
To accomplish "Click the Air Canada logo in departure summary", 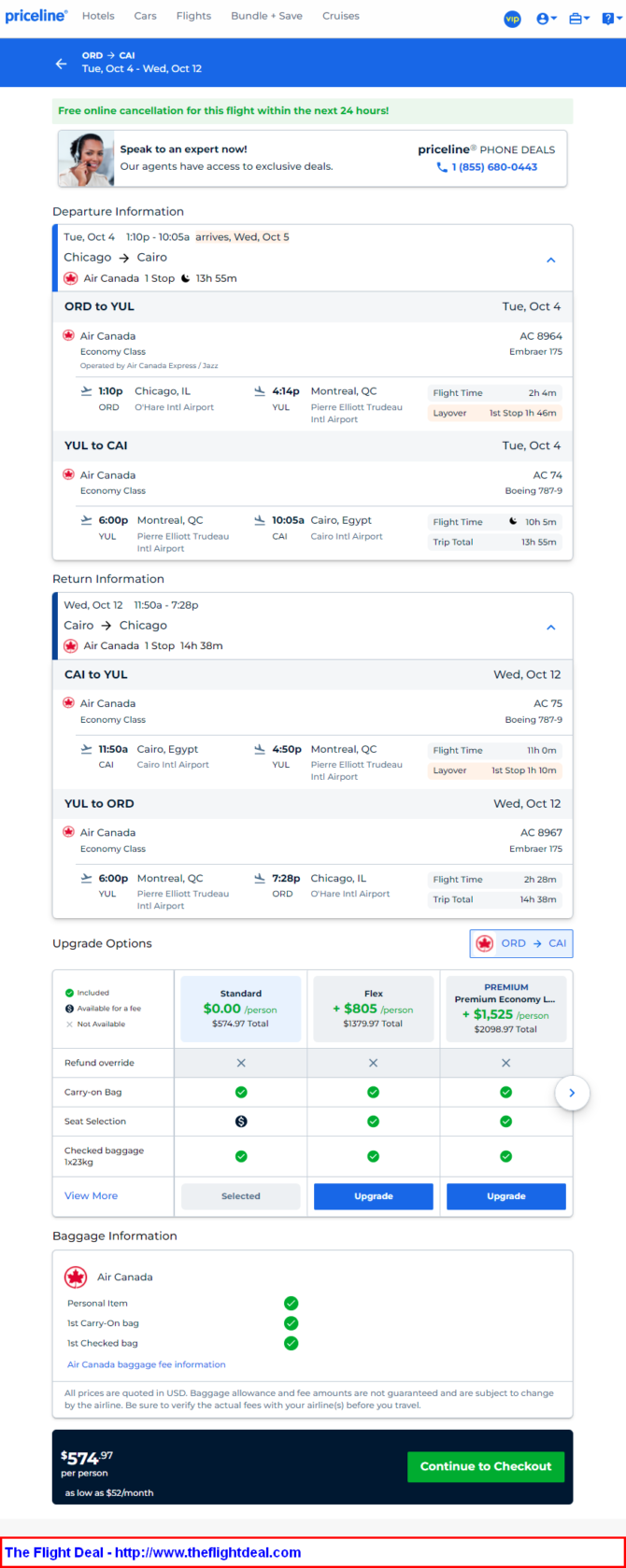I will tap(71, 278).
